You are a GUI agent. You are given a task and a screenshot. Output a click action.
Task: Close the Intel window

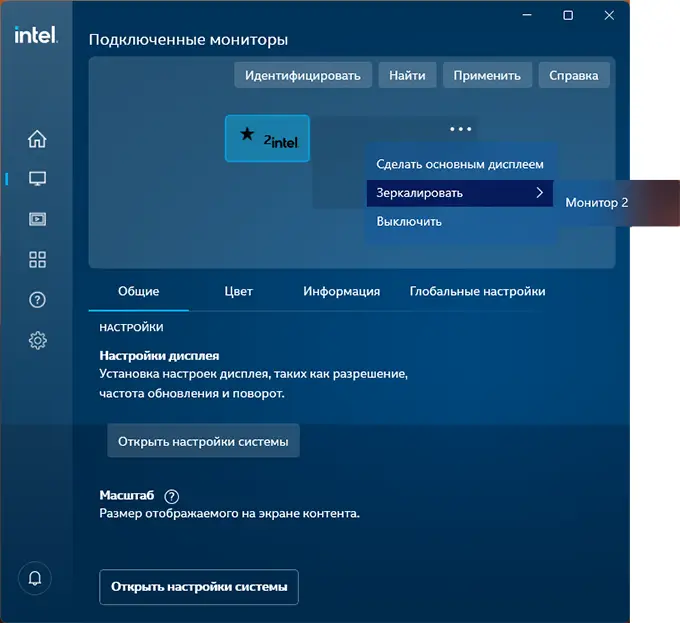[x=609, y=15]
